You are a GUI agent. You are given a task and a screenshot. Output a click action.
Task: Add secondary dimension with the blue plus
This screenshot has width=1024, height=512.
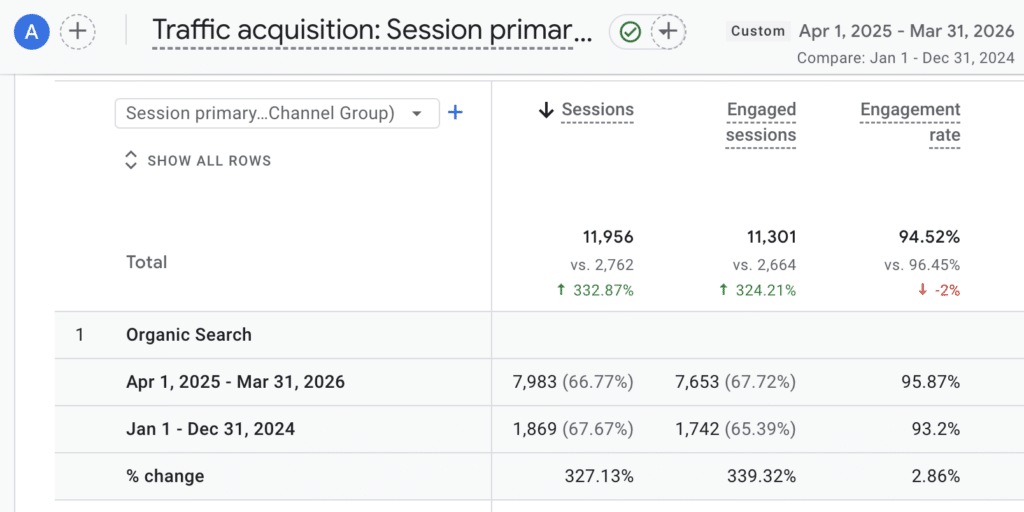tap(455, 113)
